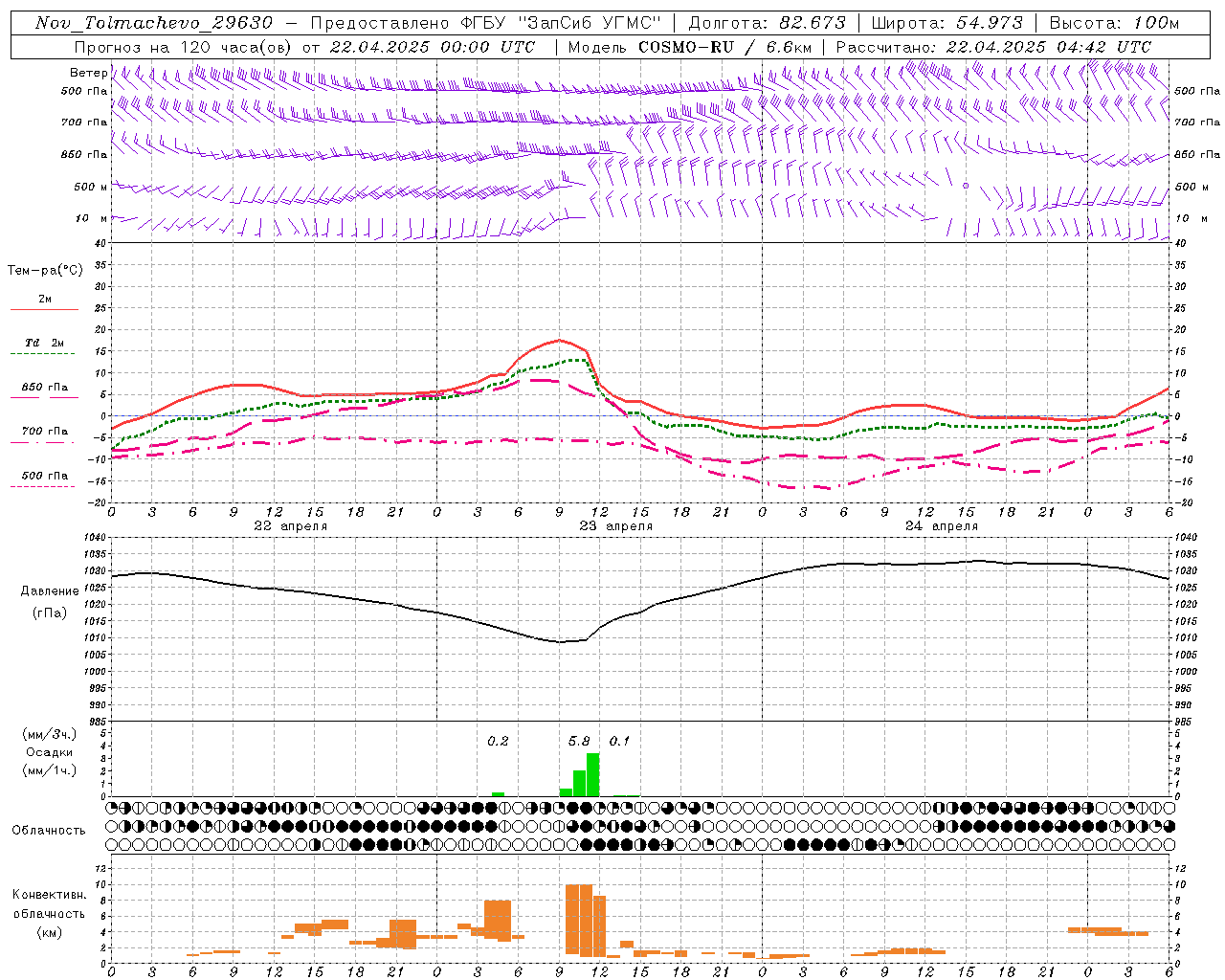Click the Высота: 100м value
This screenshot has width=1225, height=980.
pos(1114,23)
